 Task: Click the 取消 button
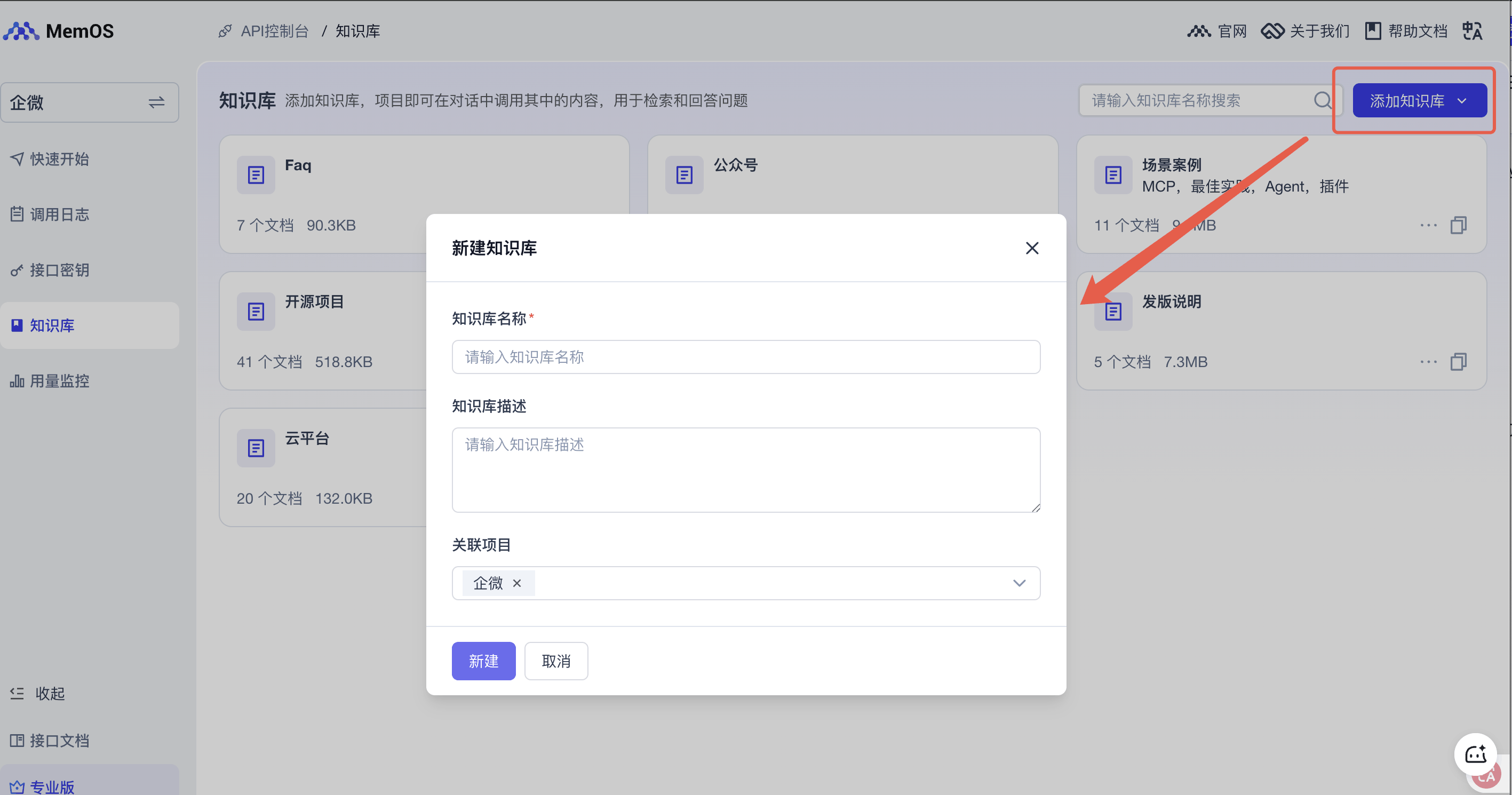point(555,661)
